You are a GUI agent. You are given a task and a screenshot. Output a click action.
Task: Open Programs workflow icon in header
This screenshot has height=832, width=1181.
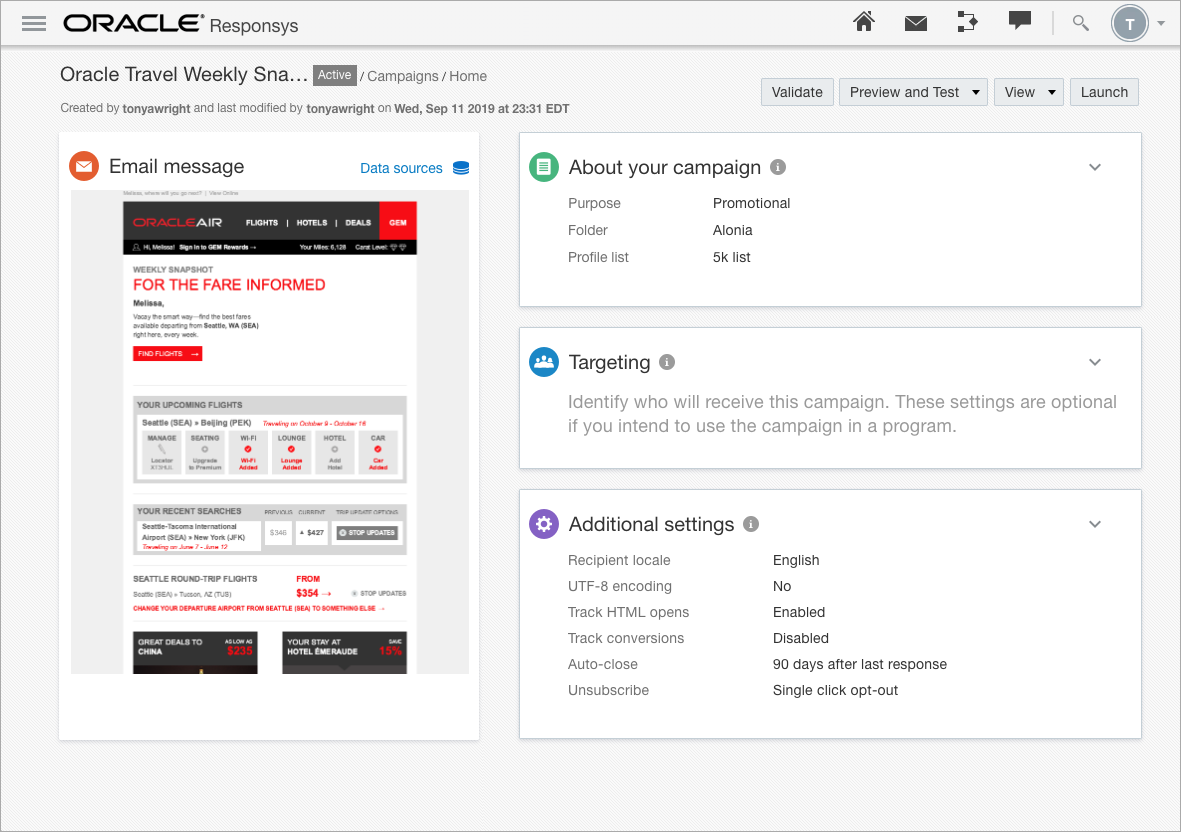pyautogui.click(x=967, y=22)
